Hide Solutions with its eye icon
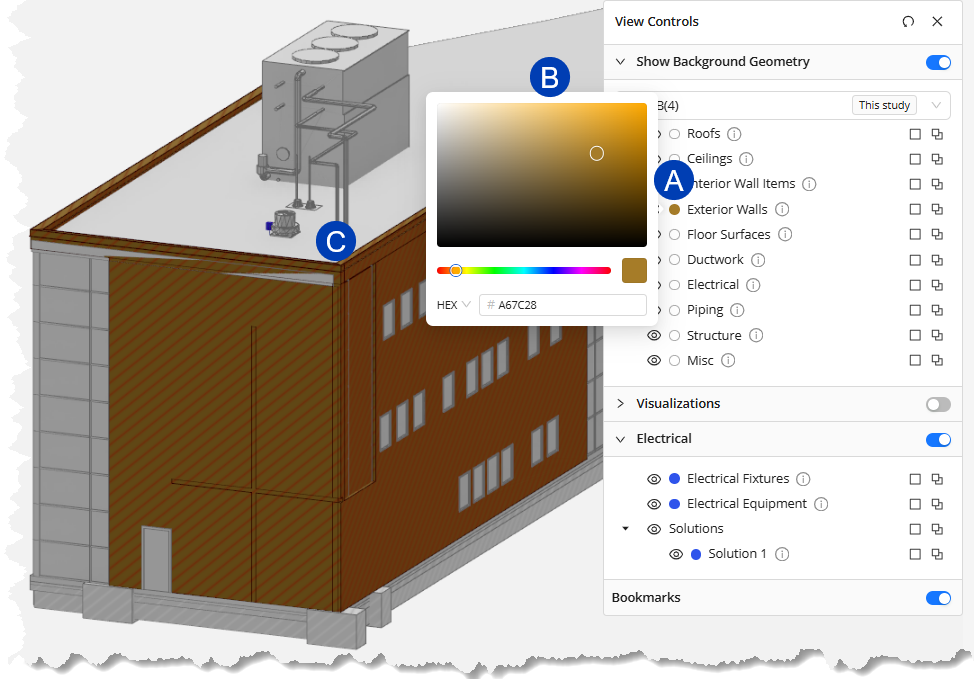The height and width of the screenshot is (679, 974). [653, 529]
